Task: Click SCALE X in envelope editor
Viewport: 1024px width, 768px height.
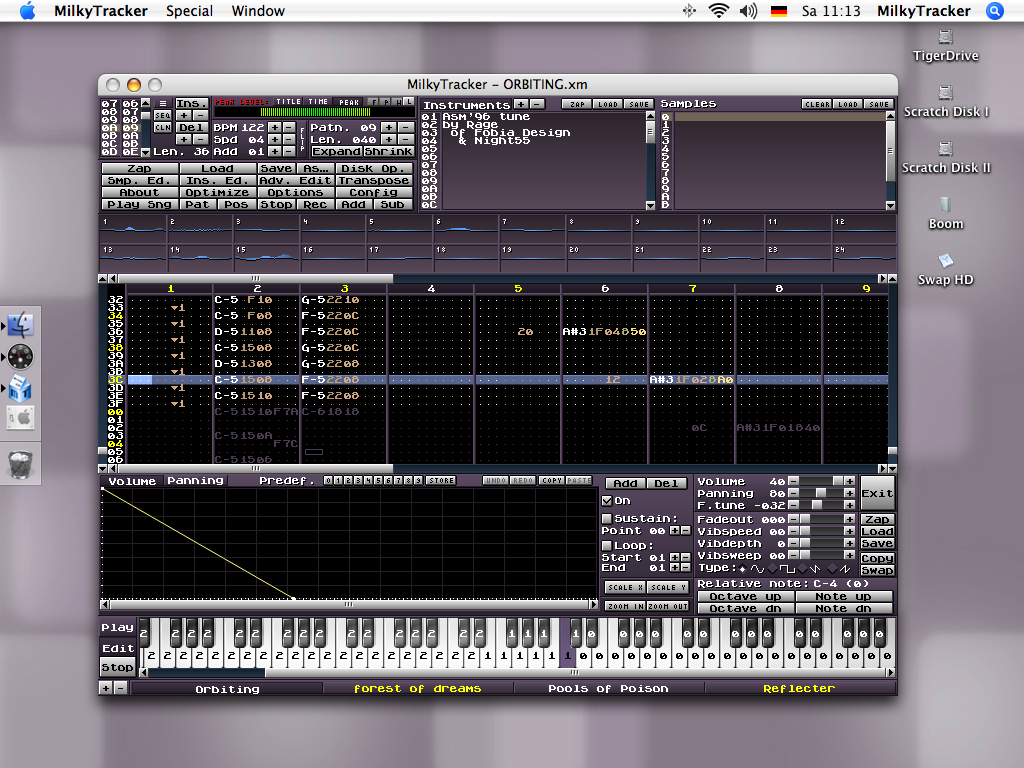Action: pos(625,588)
